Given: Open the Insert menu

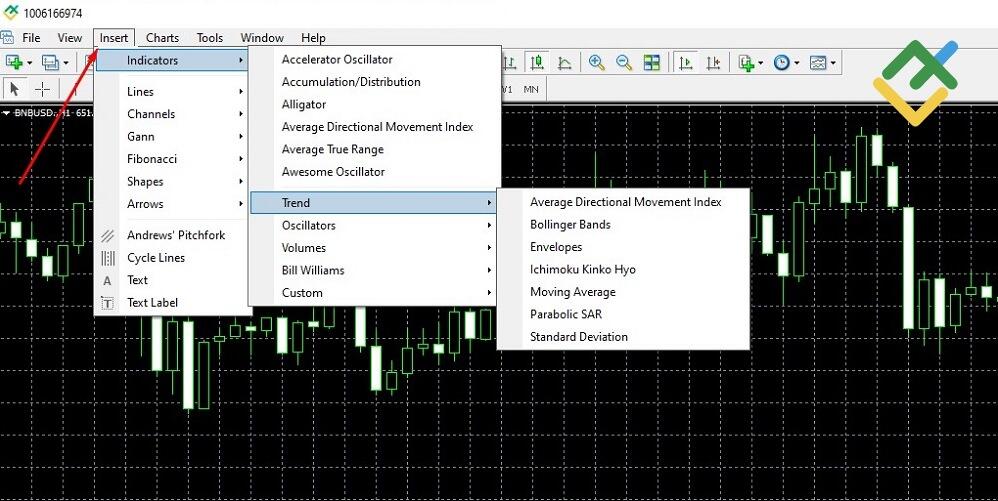Looking at the screenshot, I should click(114, 38).
